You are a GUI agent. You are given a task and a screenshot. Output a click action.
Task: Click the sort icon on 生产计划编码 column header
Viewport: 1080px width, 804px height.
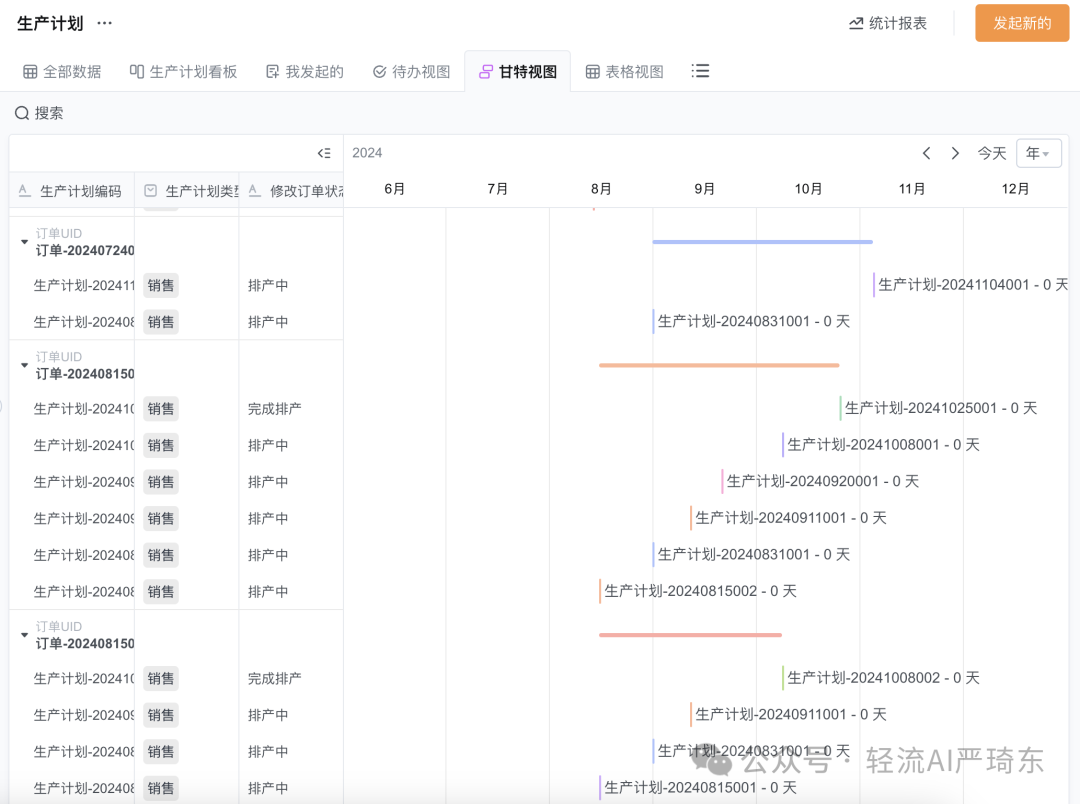pos(22,191)
